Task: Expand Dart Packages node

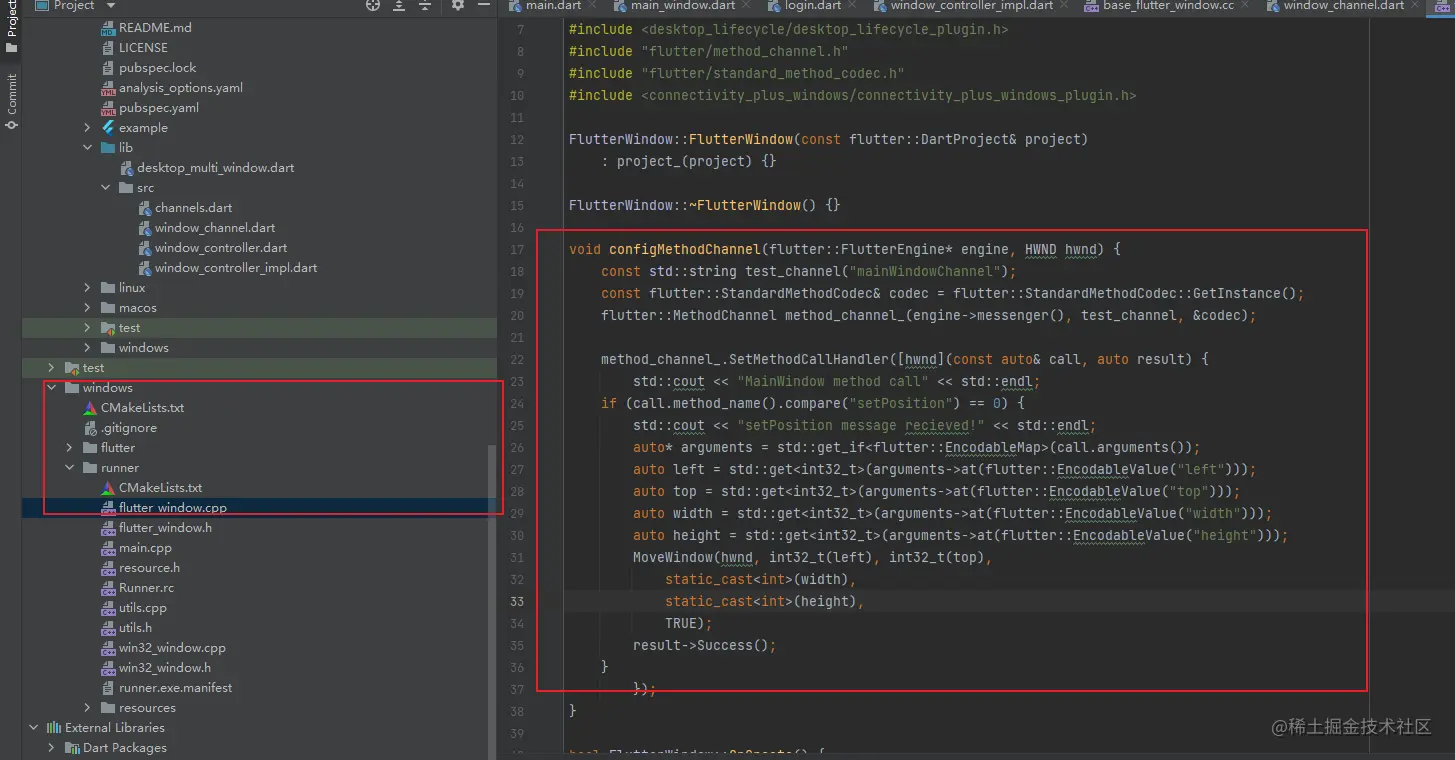Action: 51,748
